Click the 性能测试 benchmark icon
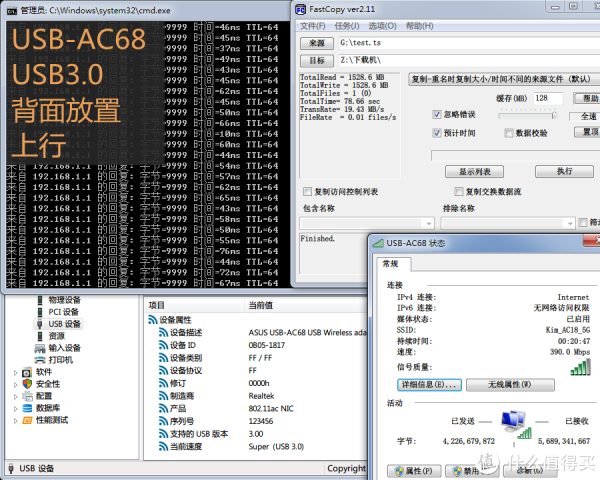Image resolution: width=600 pixels, height=480 pixels. [27, 420]
